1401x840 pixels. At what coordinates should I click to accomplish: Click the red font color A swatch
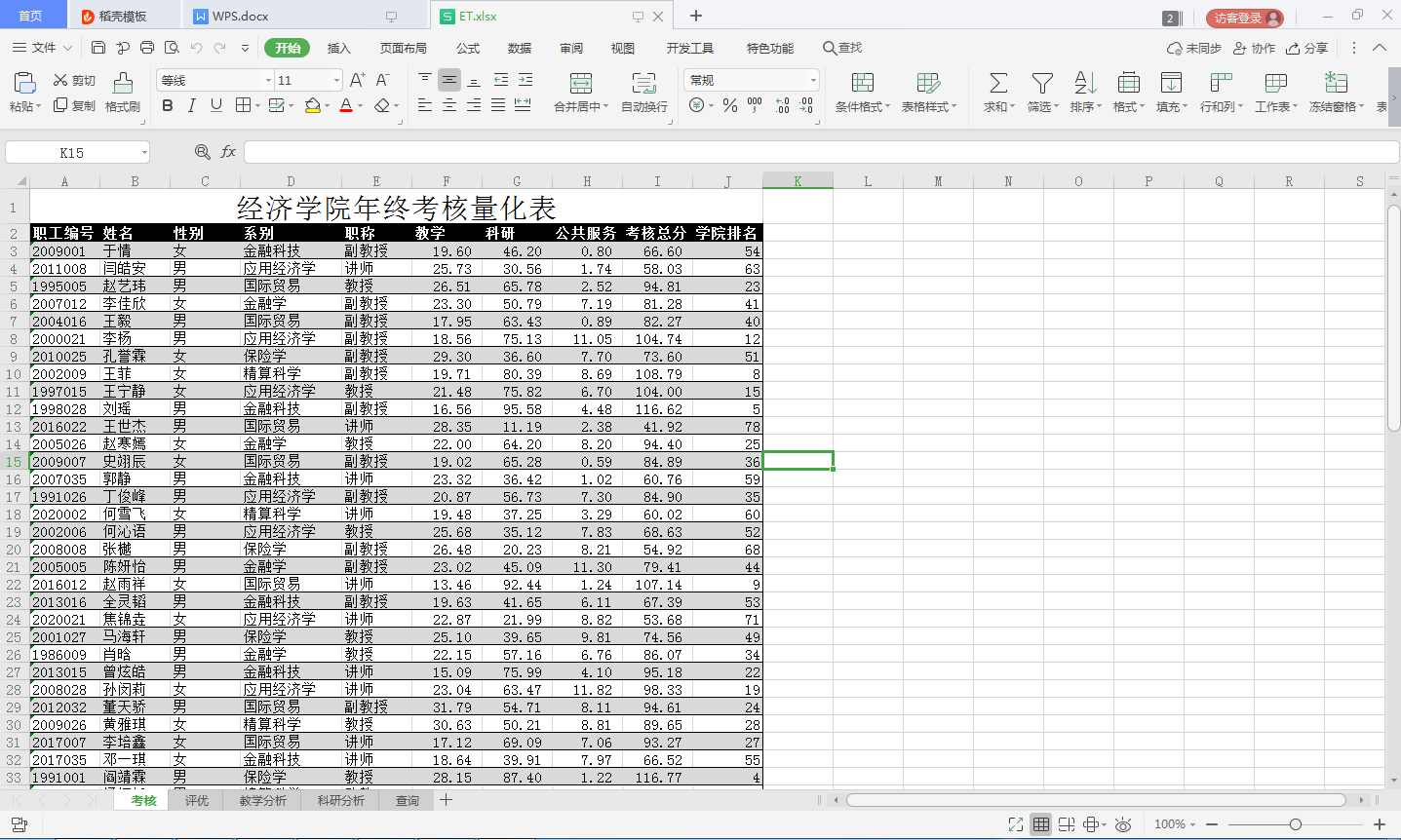pos(346,105)
